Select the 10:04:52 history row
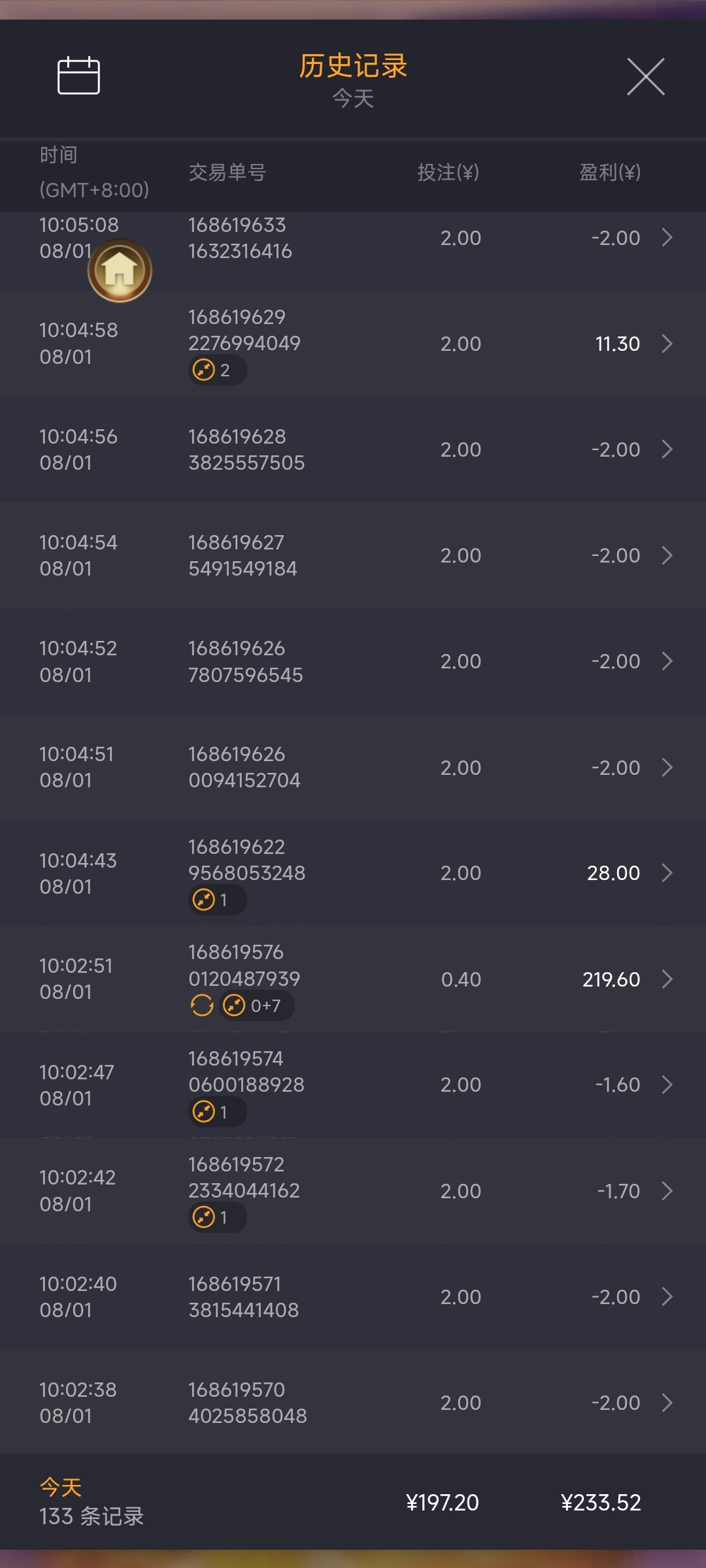706x1568 pixels. point(353,661)
